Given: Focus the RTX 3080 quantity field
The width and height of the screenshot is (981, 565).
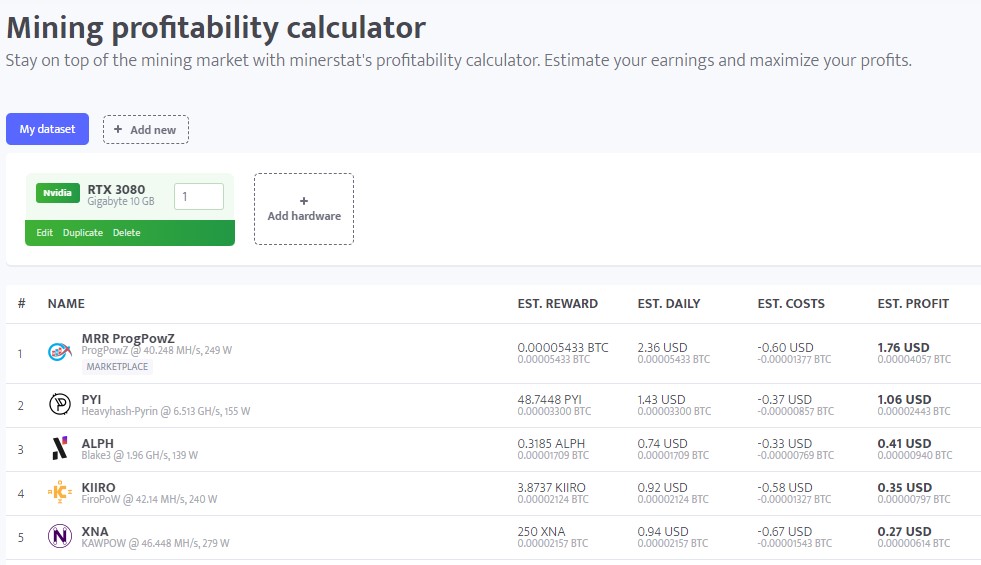Looking at the screenshot, I should click(x=199, y=196).
